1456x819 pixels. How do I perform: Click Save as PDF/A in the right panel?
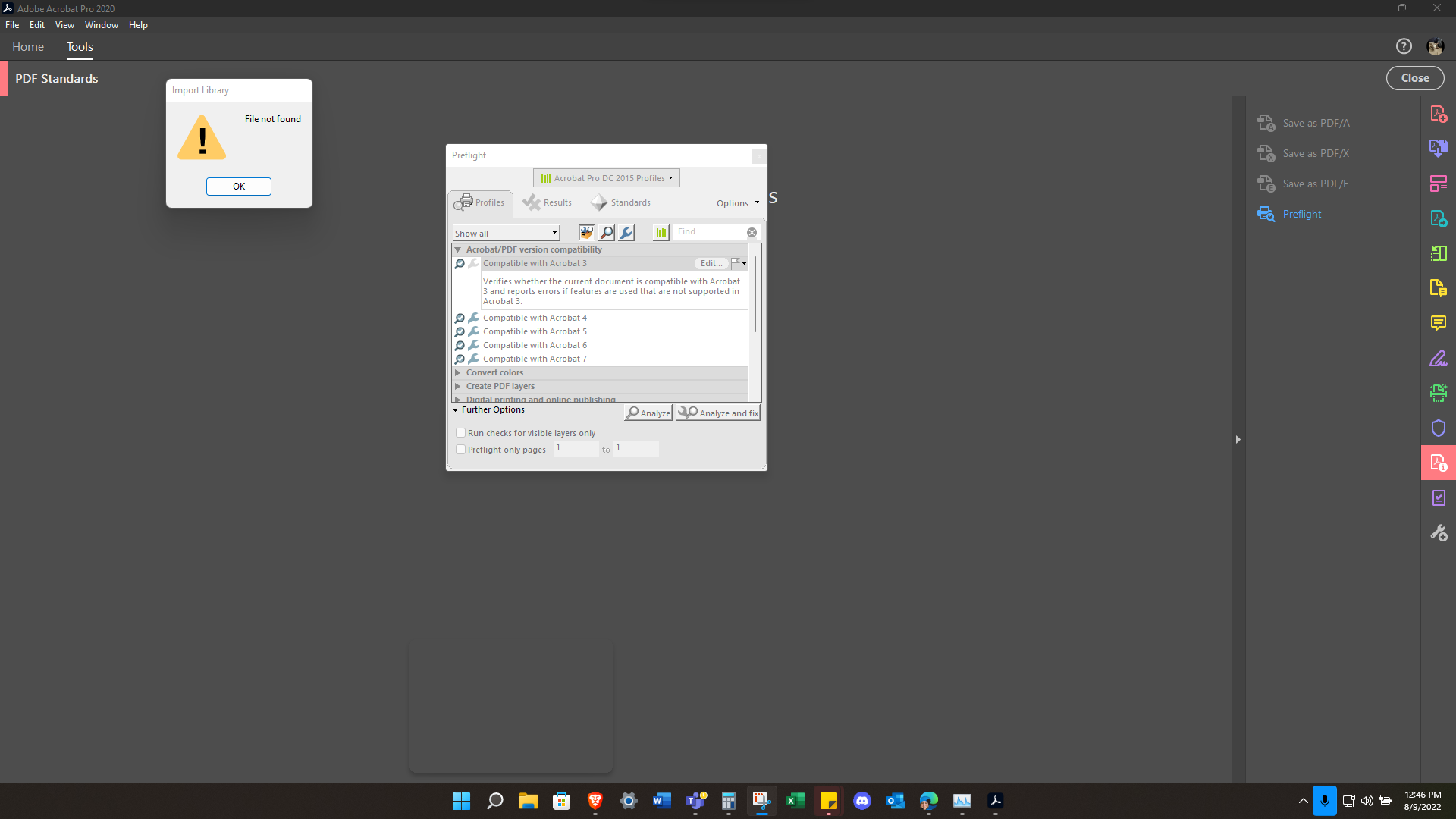pos(1315,122)
